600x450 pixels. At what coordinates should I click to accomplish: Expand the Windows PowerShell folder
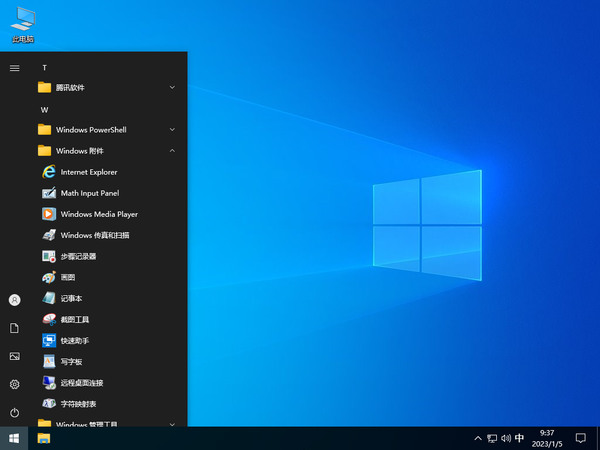point(105,129)
